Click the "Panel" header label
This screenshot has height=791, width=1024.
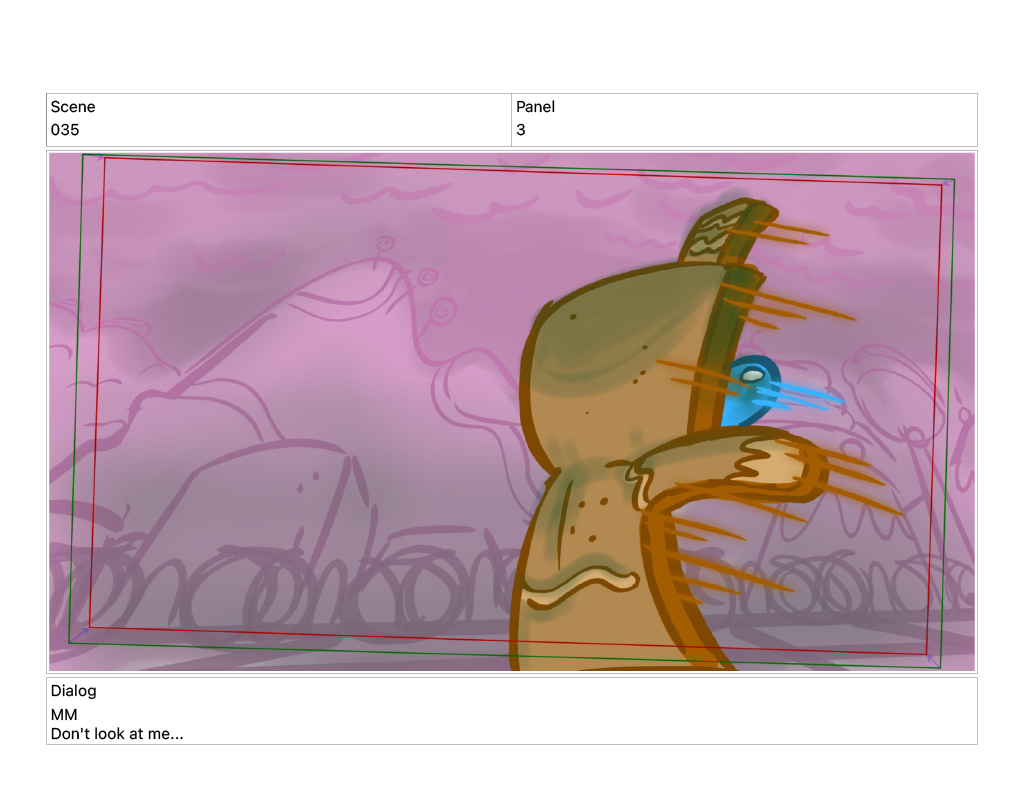(x=535, y=107)
